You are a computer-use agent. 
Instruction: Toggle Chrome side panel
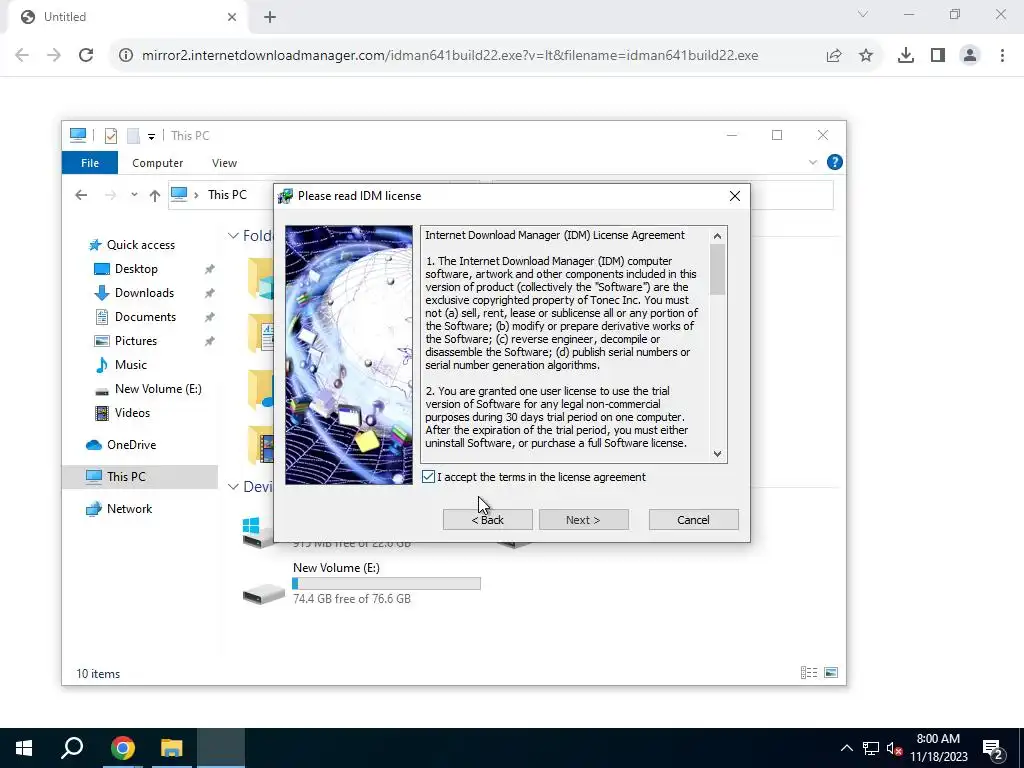(938, 56)
